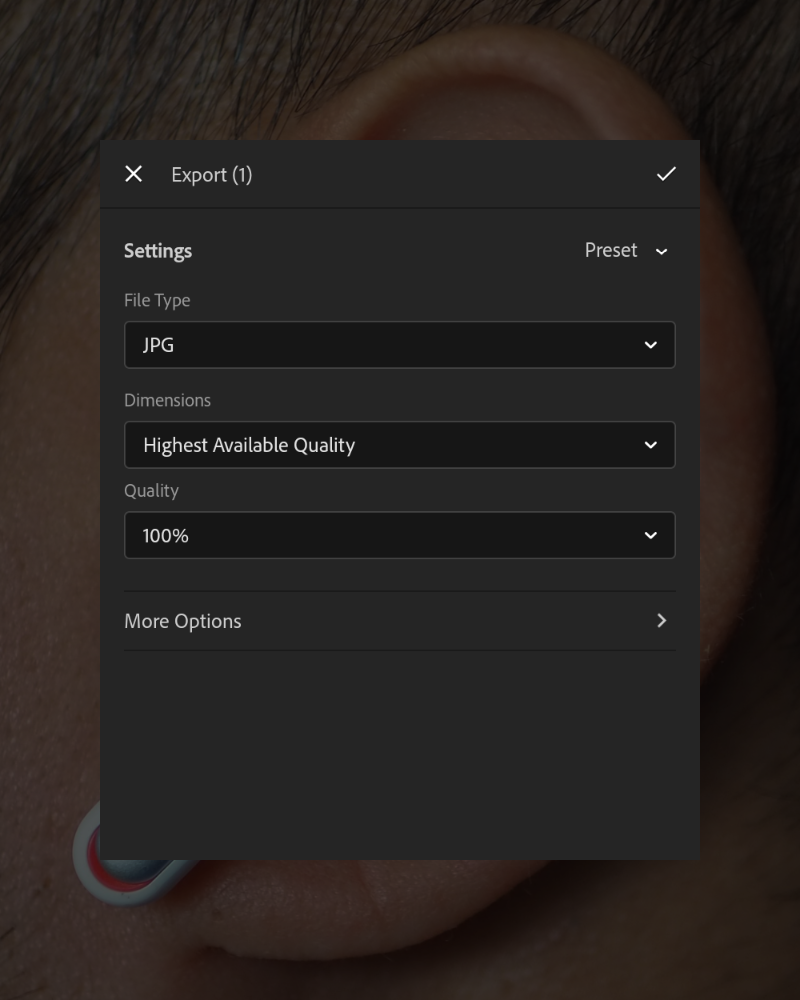Image resolution: width=800 pixels, height=1000 pixels.
Task: Click the Settings heading
Action: [x=158, y=251]
